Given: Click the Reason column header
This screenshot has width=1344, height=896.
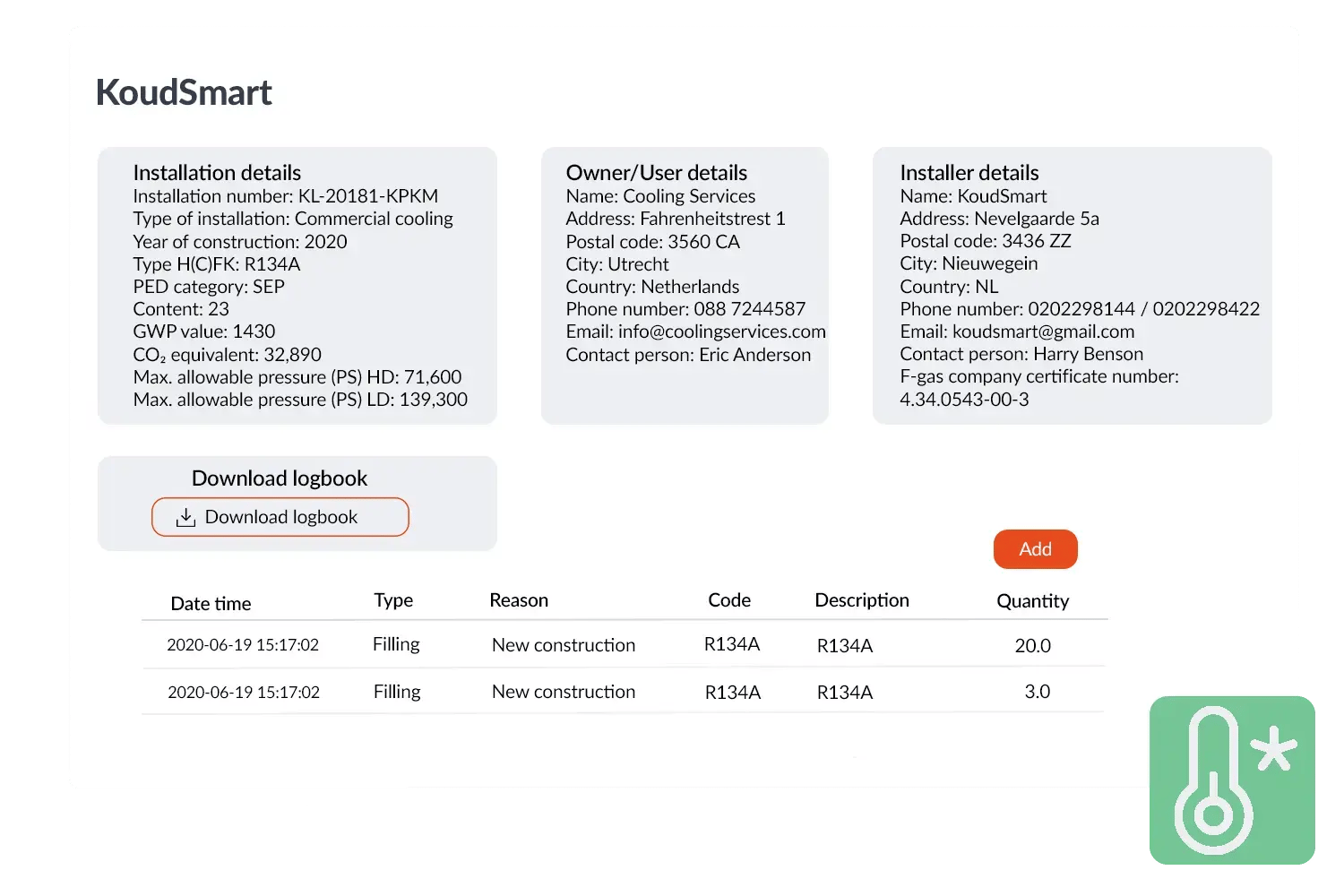Looking at the screenshot, I should (x=519, y=600).
